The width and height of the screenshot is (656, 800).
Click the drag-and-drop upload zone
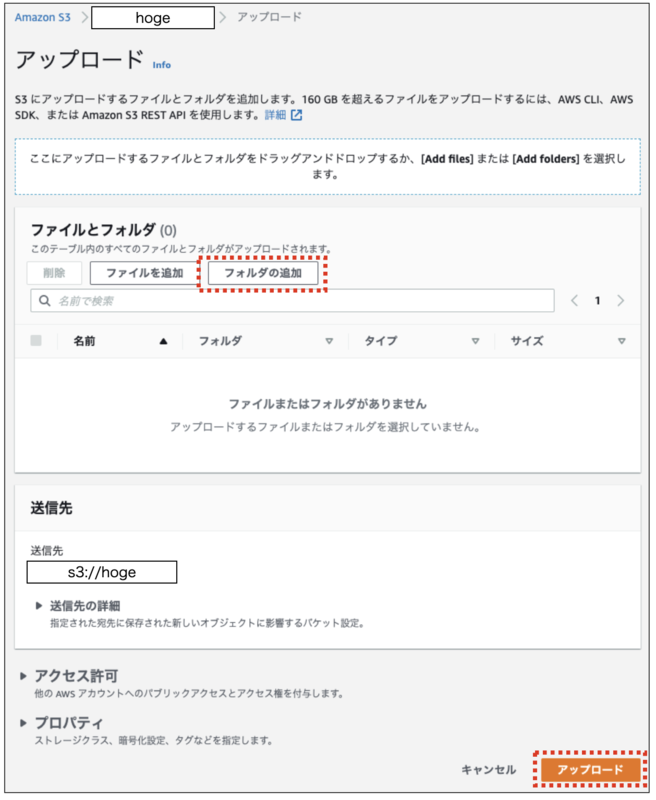(327, 166)
